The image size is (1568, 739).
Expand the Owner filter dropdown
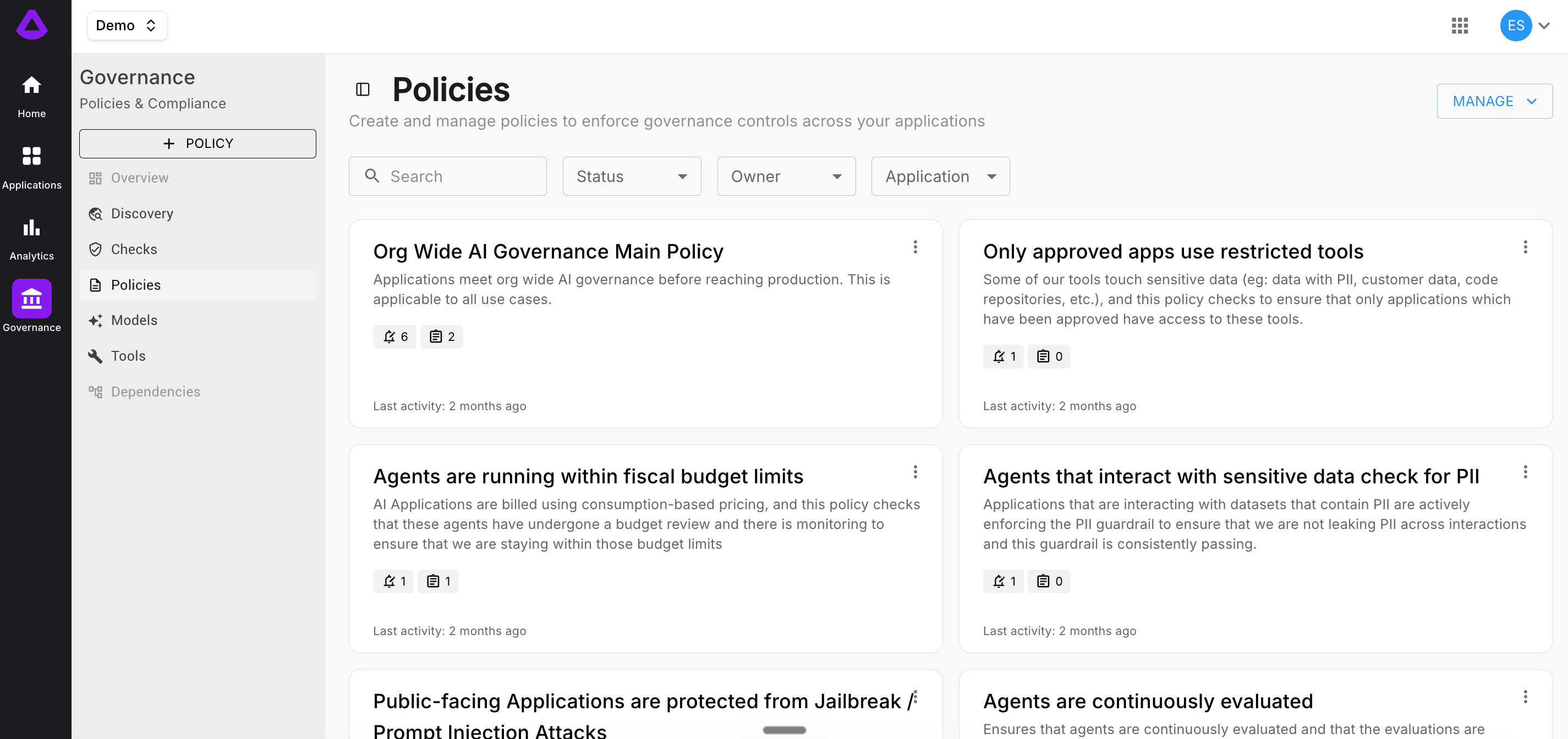click(x=786, y=177)
